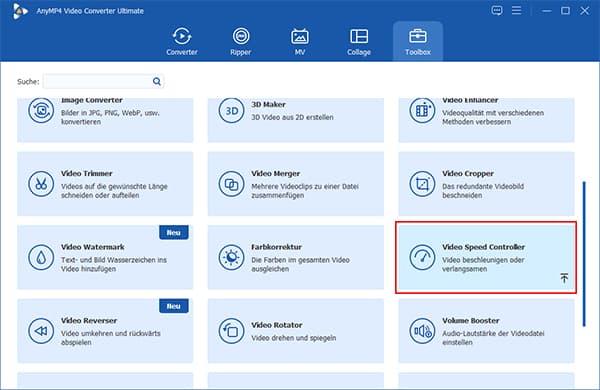This screenshot has width=600, height=390.
Task: Click the Farbkorrektur sun icon
Action: coord(232,257)
